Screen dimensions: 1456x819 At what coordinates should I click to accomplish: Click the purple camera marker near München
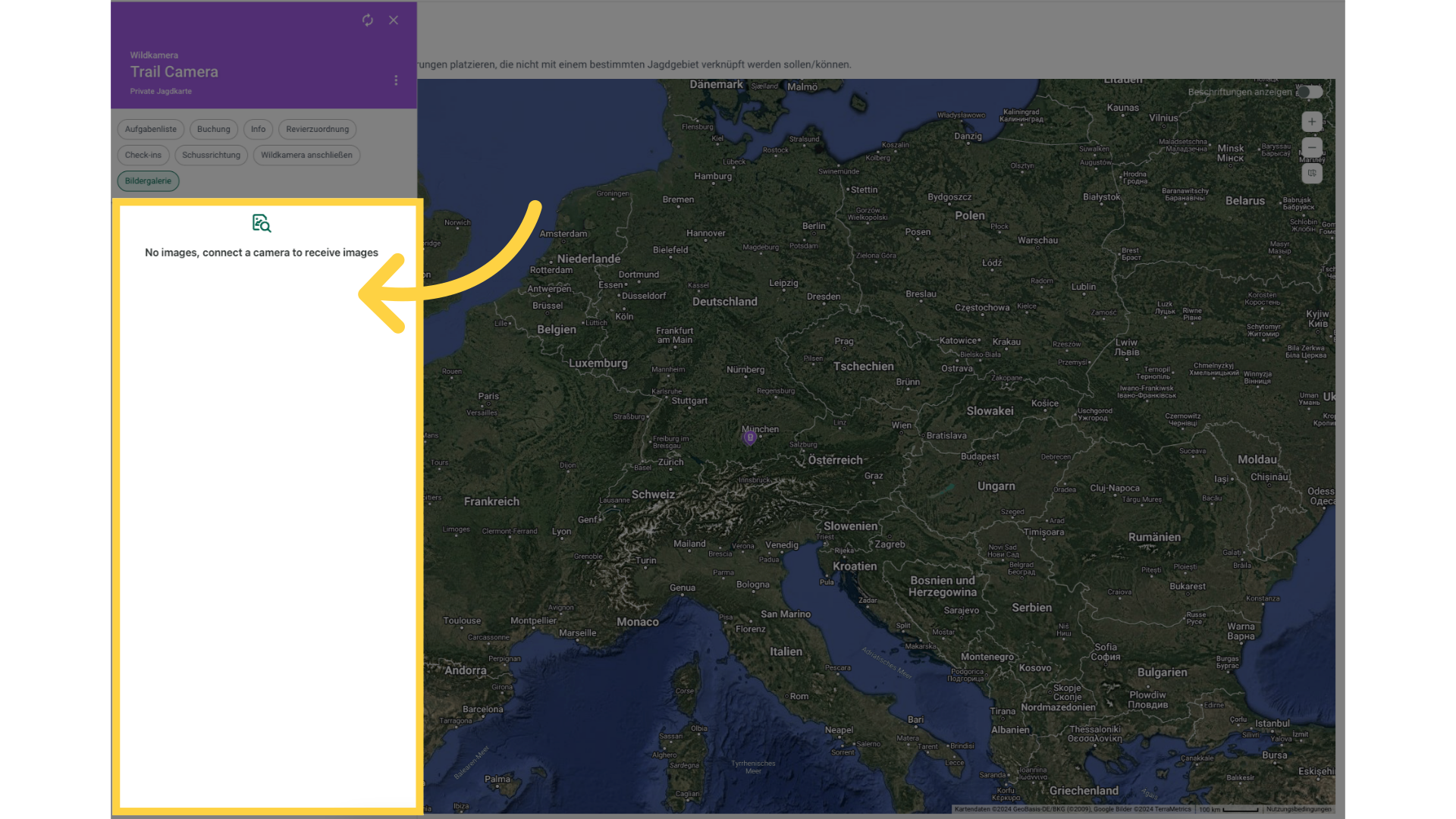point(750,438)
